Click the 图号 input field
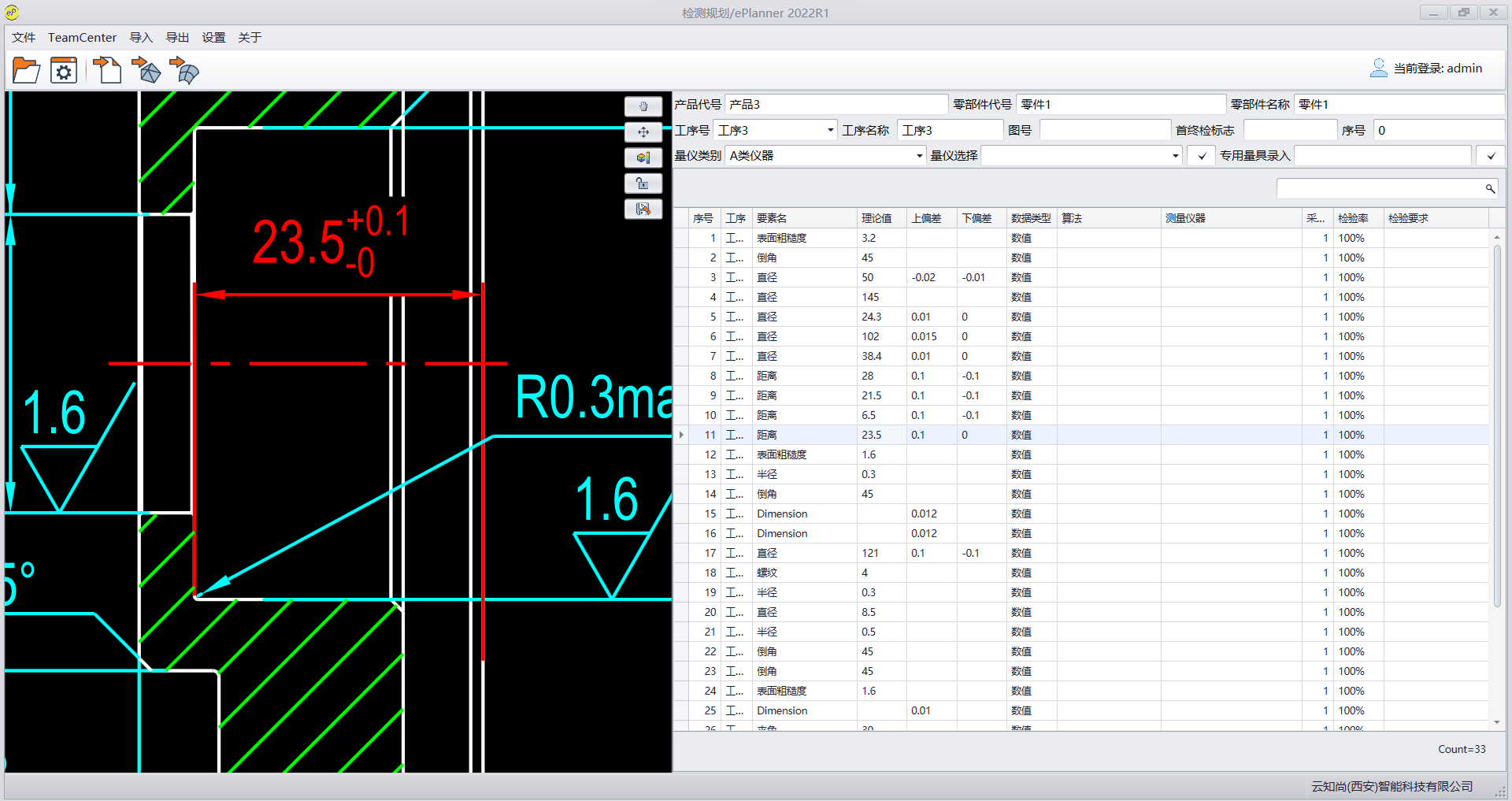This screenshot has height=801, width=1512. [x=1104, y=131]
